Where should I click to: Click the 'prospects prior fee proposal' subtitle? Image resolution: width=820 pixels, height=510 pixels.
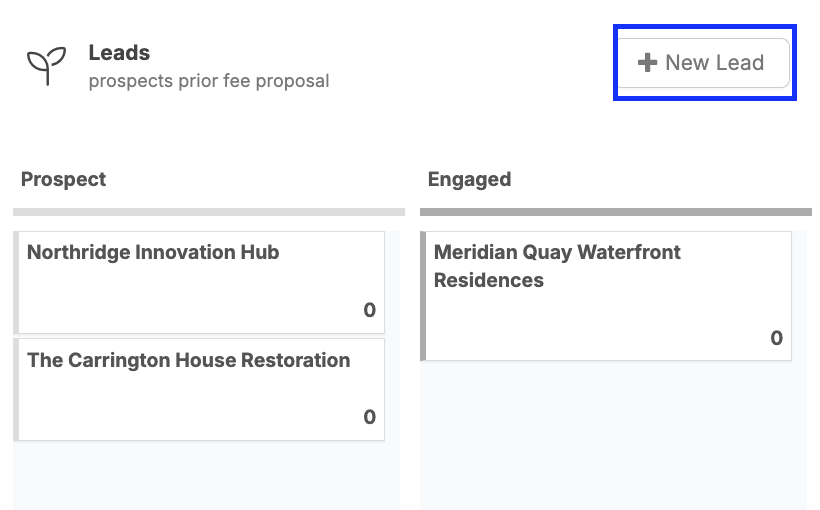[209, 81]
